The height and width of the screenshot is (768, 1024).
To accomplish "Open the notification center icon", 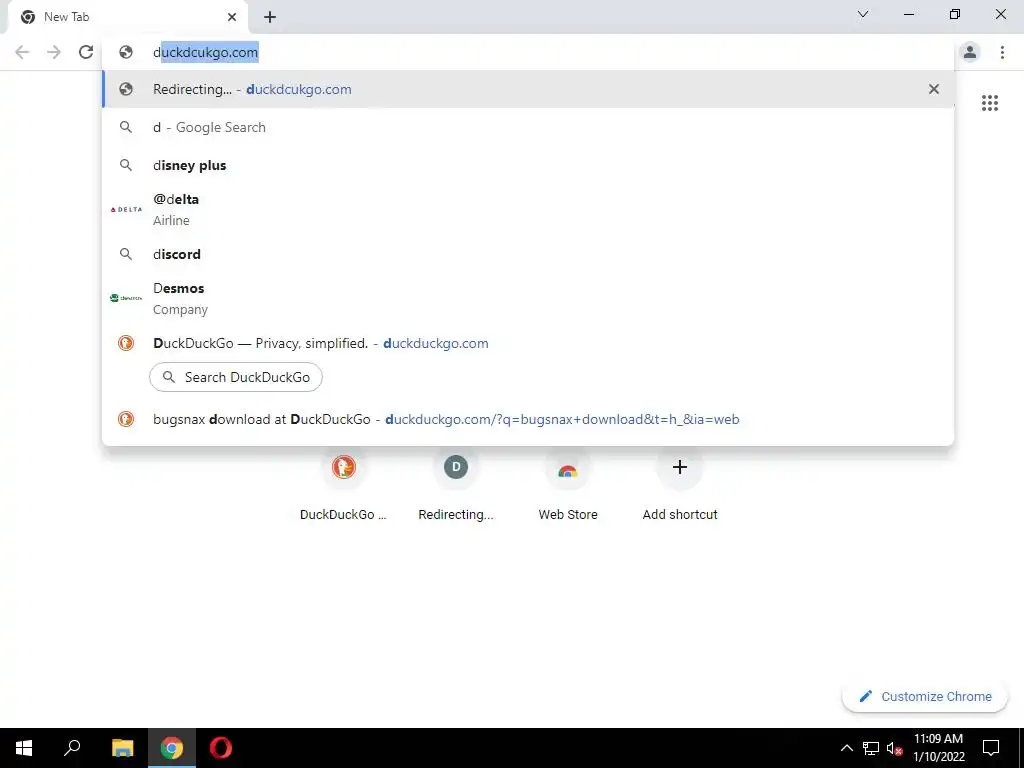I will click(x=991, y=748).
